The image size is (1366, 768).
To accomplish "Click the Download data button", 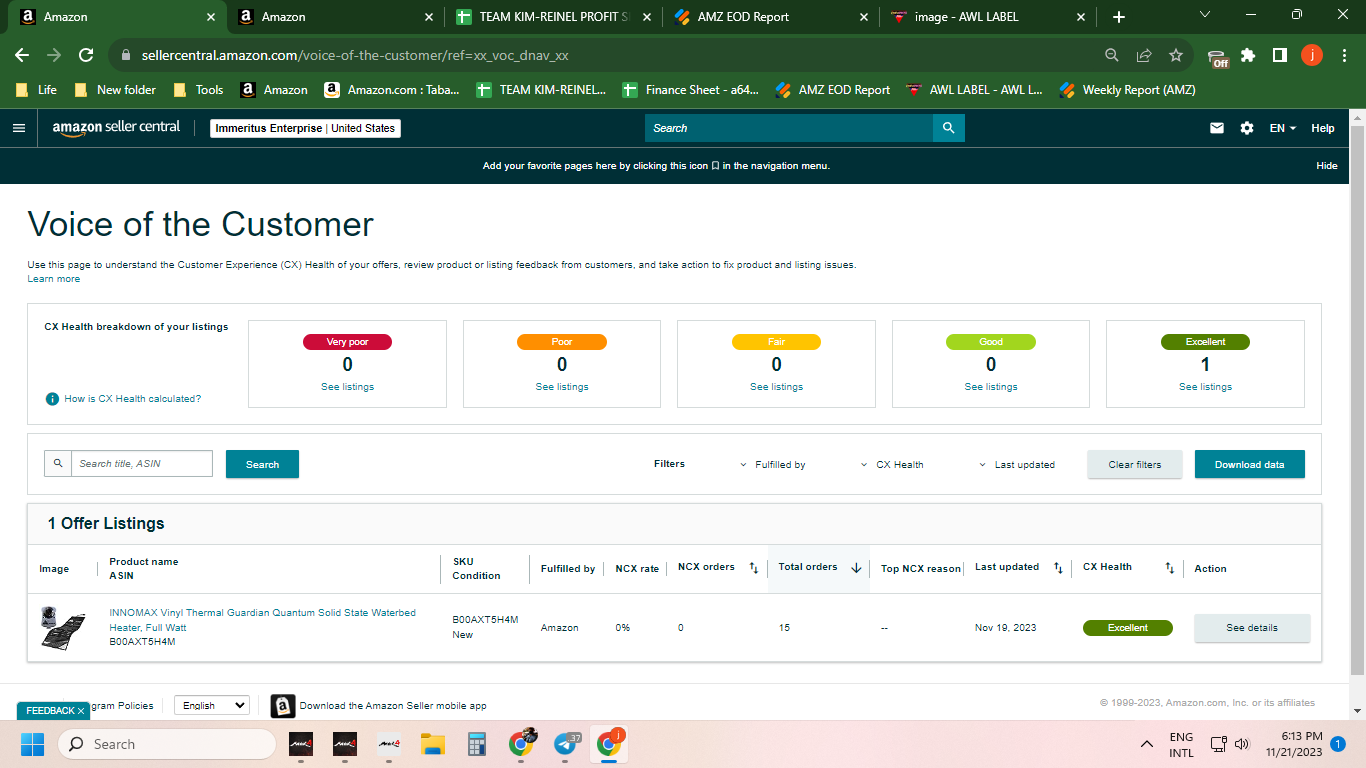I will [x=1249, y=464].
